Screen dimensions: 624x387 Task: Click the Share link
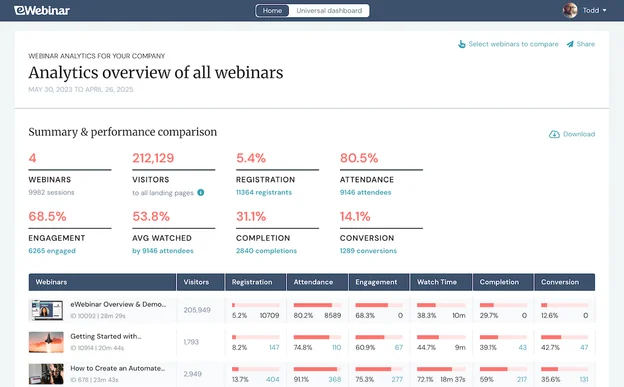(x=586, y=44)
